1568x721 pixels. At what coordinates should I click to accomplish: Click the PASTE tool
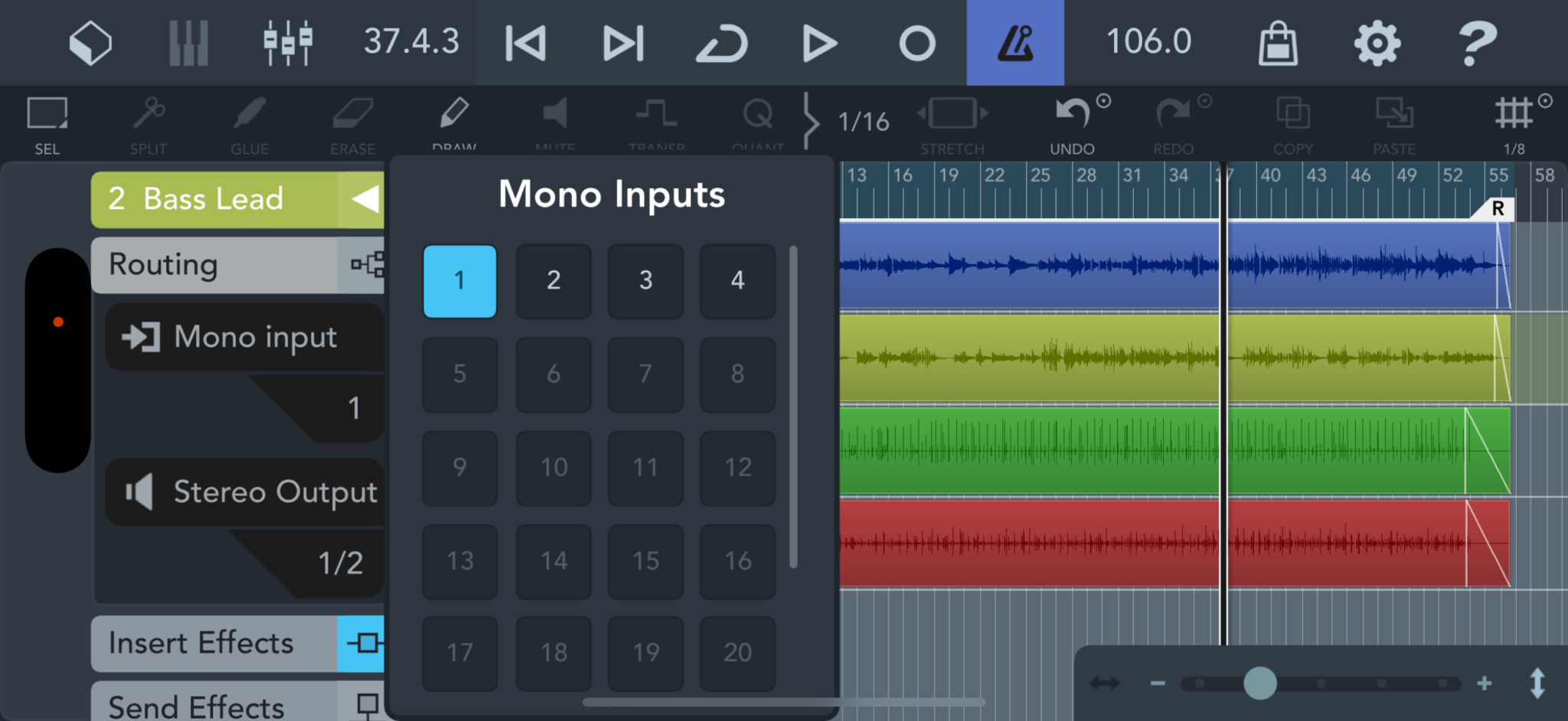click(x=1394, y=126)
